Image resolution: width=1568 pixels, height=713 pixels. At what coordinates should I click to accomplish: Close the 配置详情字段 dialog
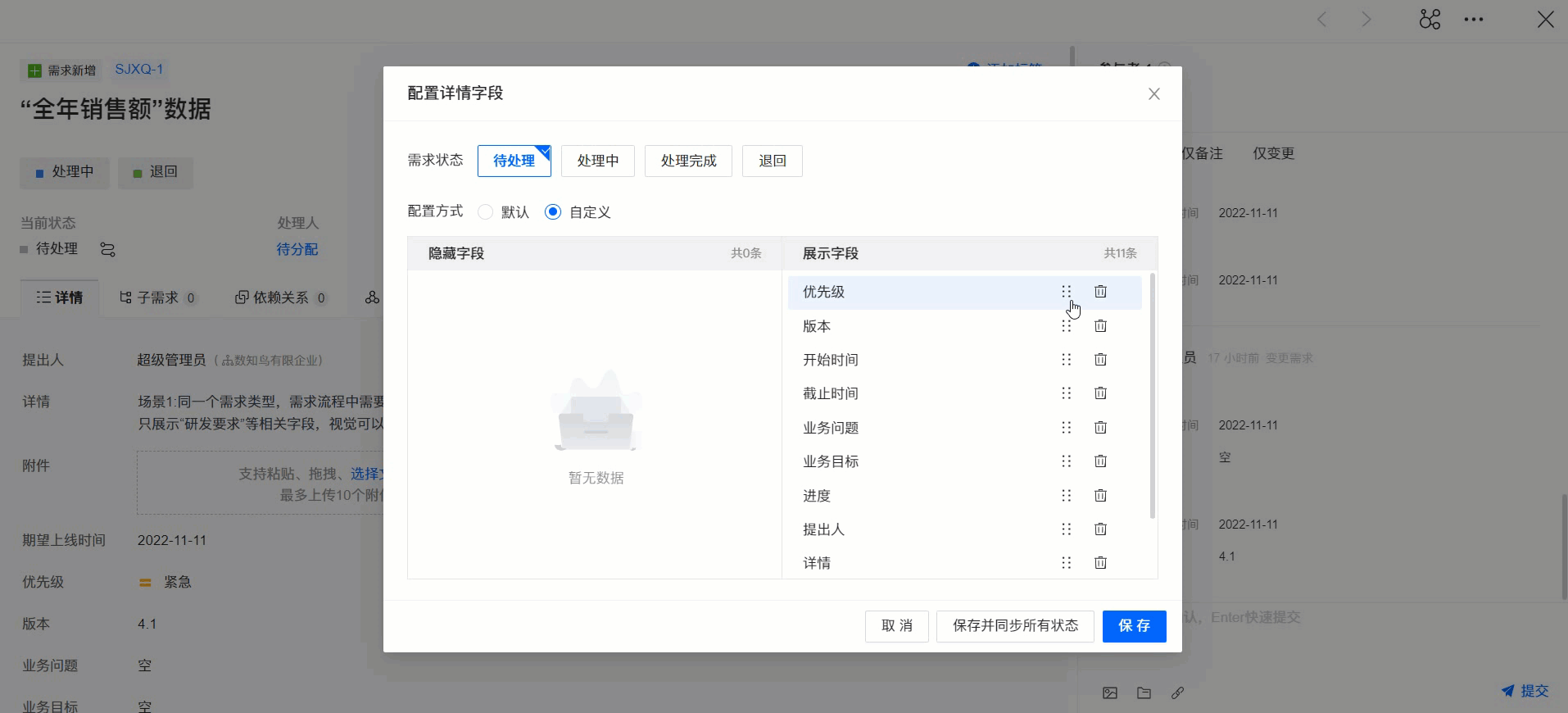[x=1153, y=94]
